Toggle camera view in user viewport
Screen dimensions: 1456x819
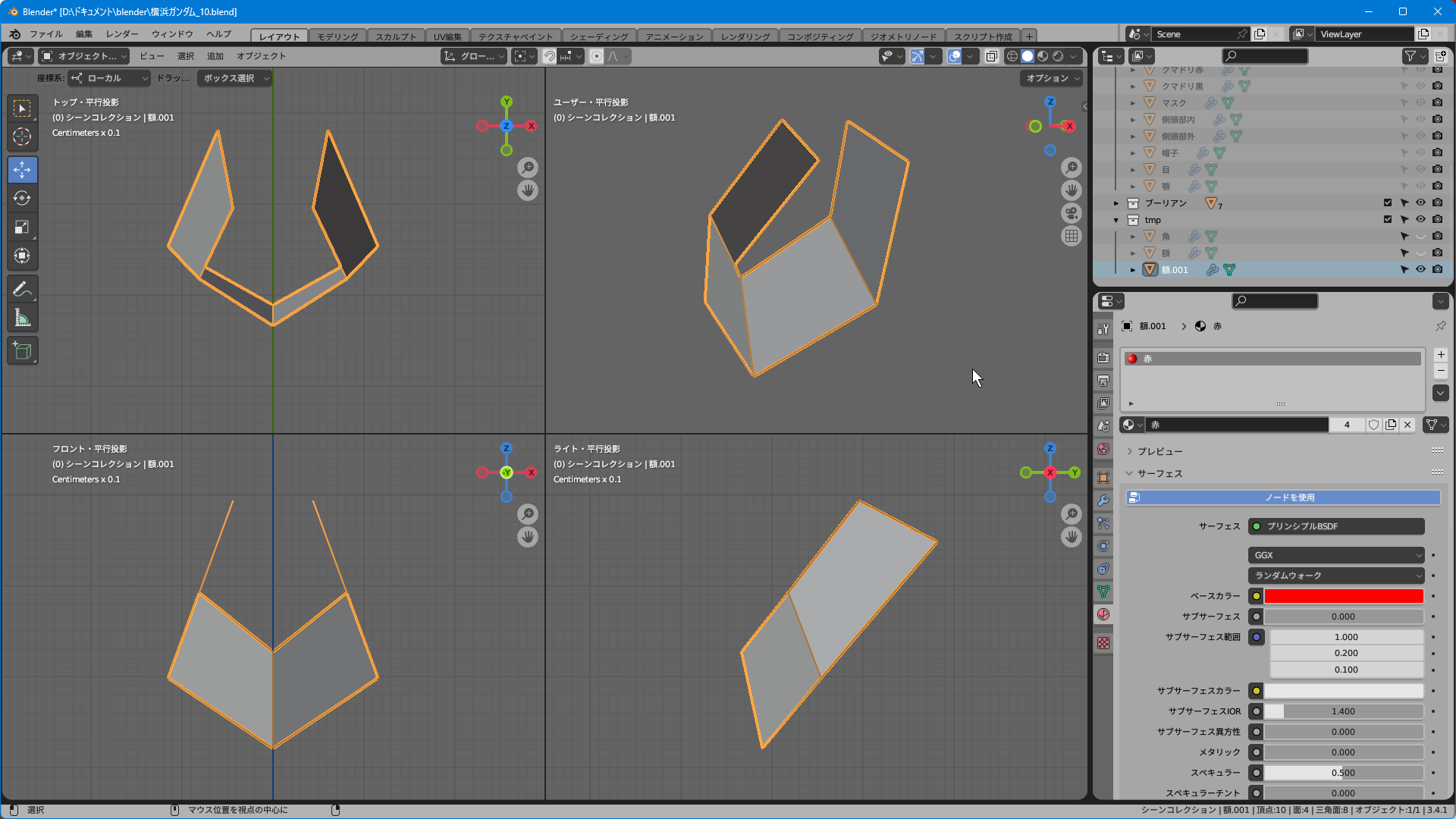(x=1071, y=213)
